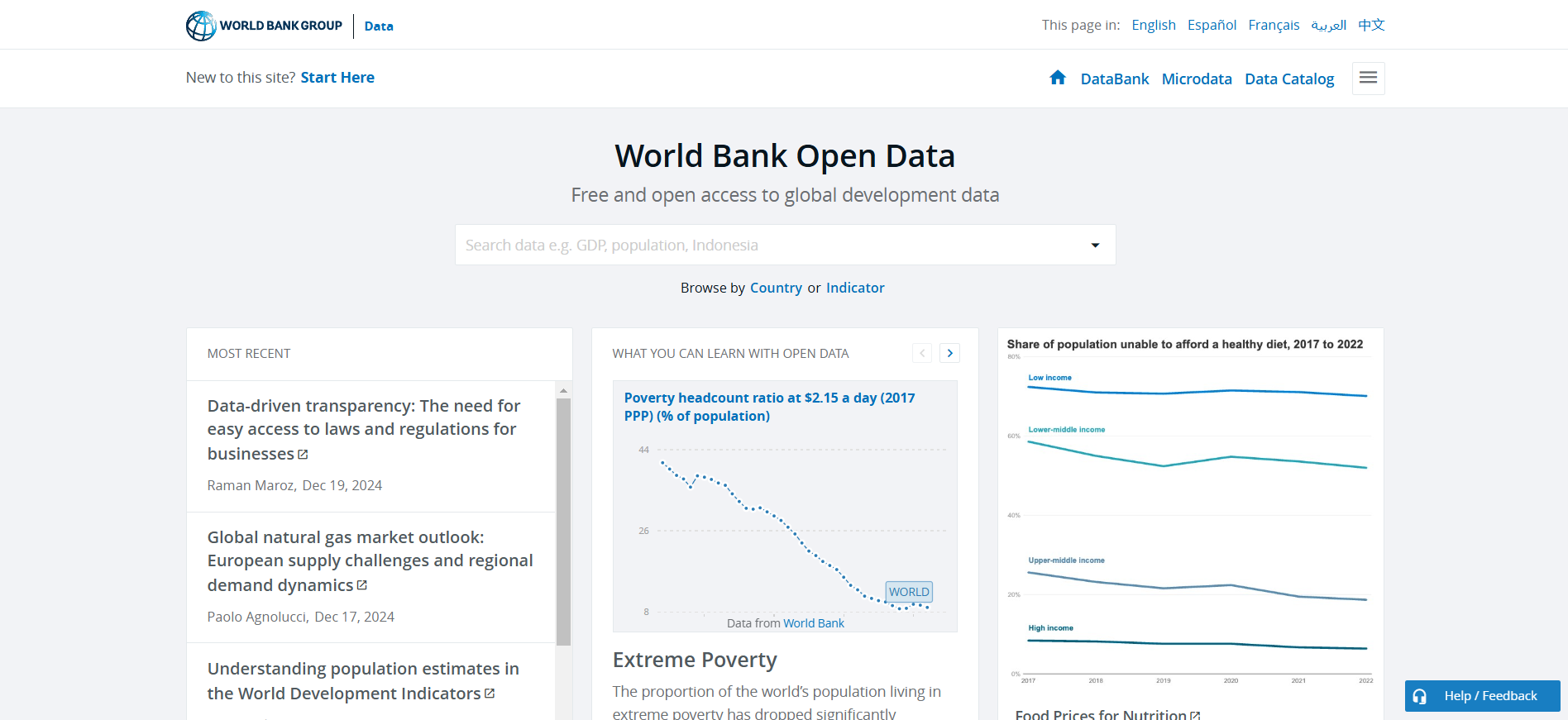Click the 'Raman Maroz, Dec 19, 2024' byline
The height and width of the screenshot is (720, 1568).
click(x=294, y=485)
